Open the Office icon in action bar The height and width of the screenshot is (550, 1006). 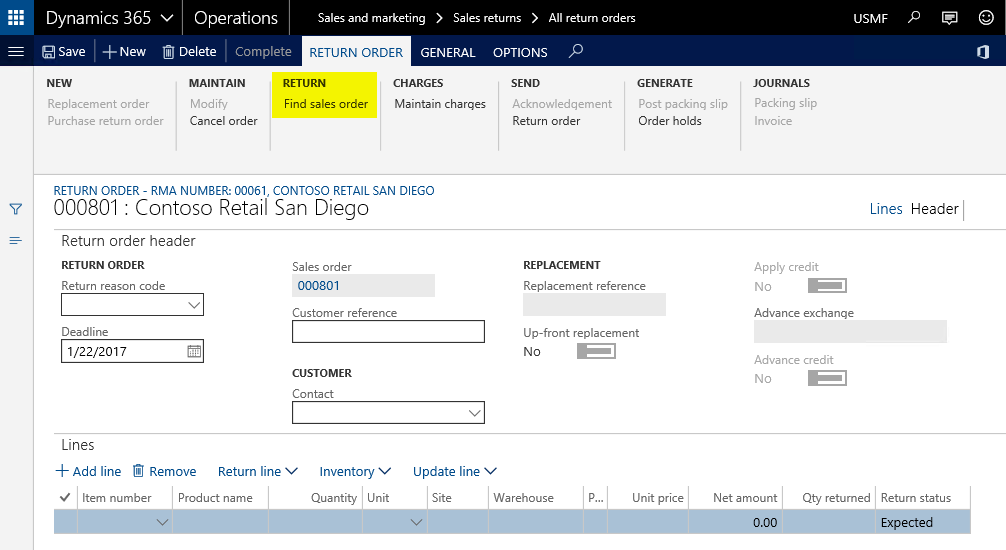(x=983, y=52)
